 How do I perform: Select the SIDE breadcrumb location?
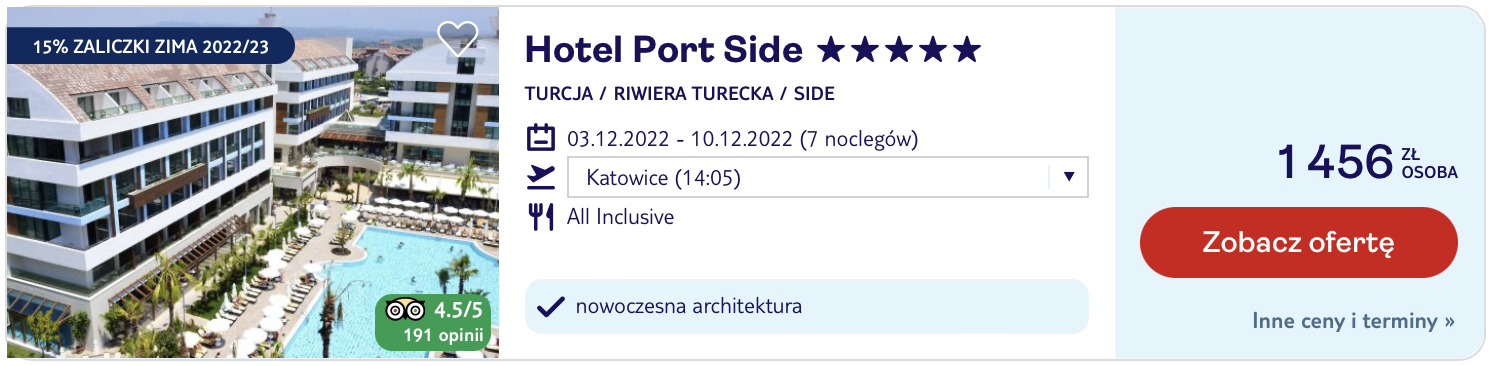pyautogui.click(x=814, y=94)
